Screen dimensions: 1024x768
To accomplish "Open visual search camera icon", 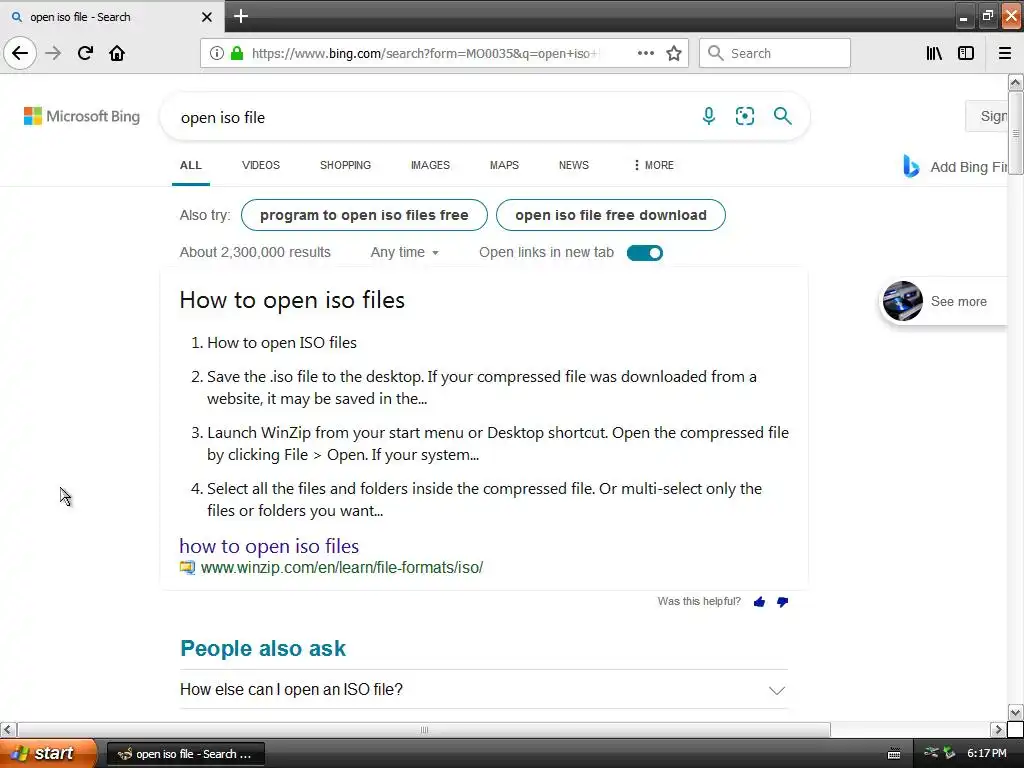I will click(x=745, y=116).
